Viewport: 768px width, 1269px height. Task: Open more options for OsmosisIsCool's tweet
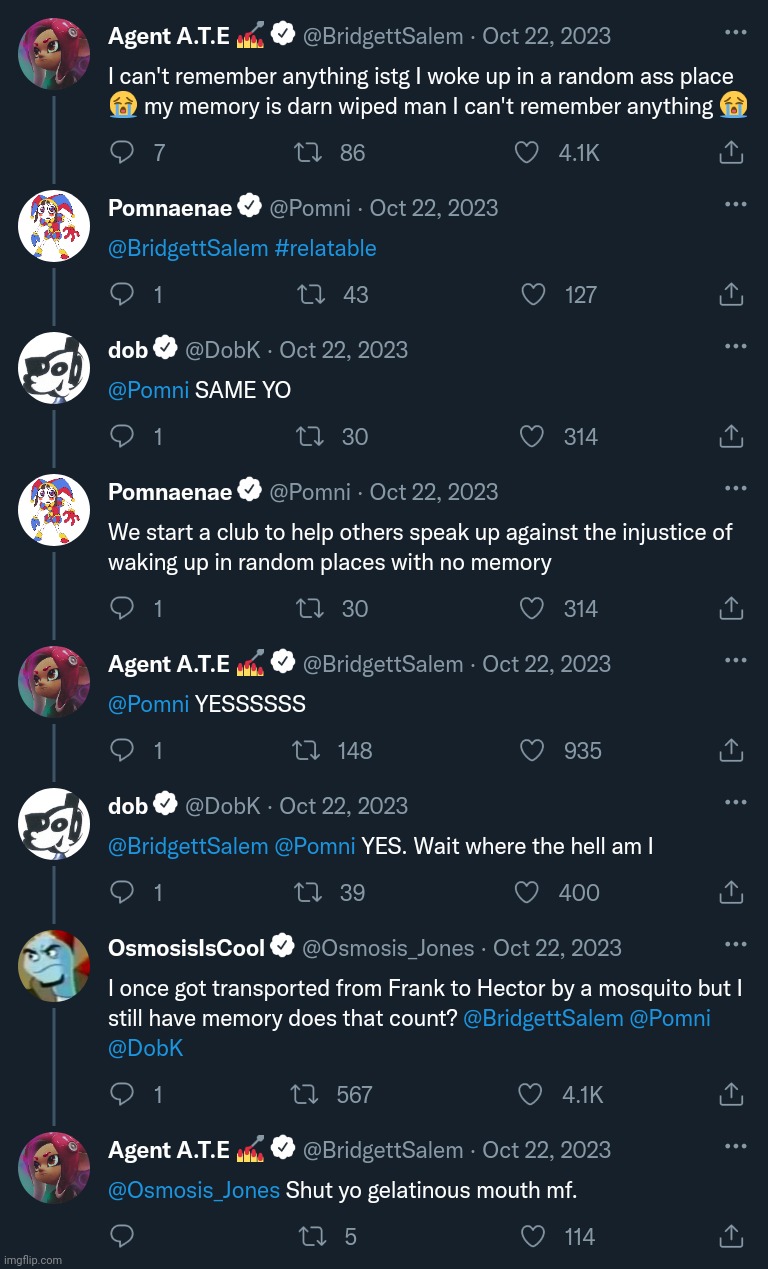(736, 943)
